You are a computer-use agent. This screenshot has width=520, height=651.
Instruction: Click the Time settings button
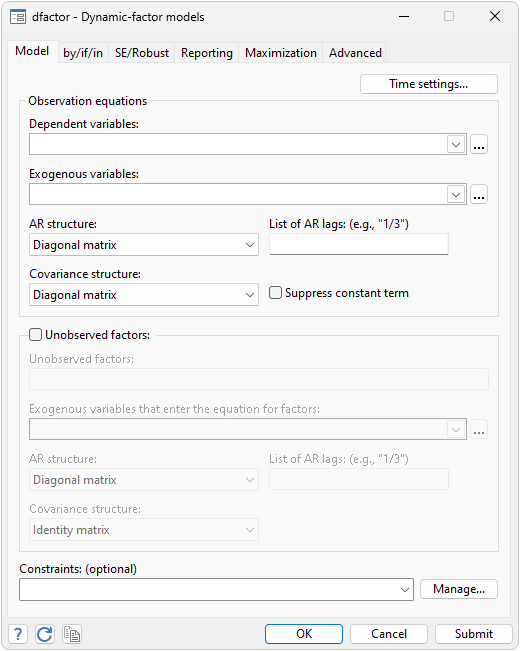point(429,84)
